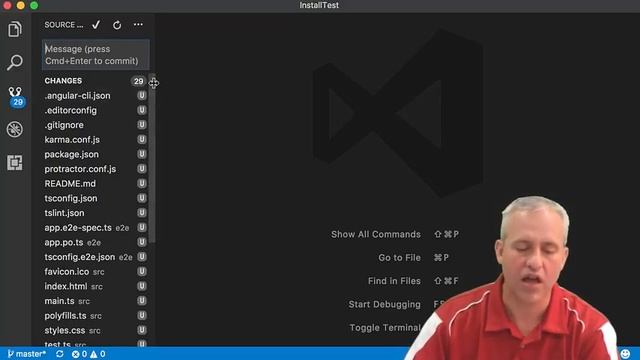Click the 29 changes count badge
Screen dimensions: 640x360
138,81
